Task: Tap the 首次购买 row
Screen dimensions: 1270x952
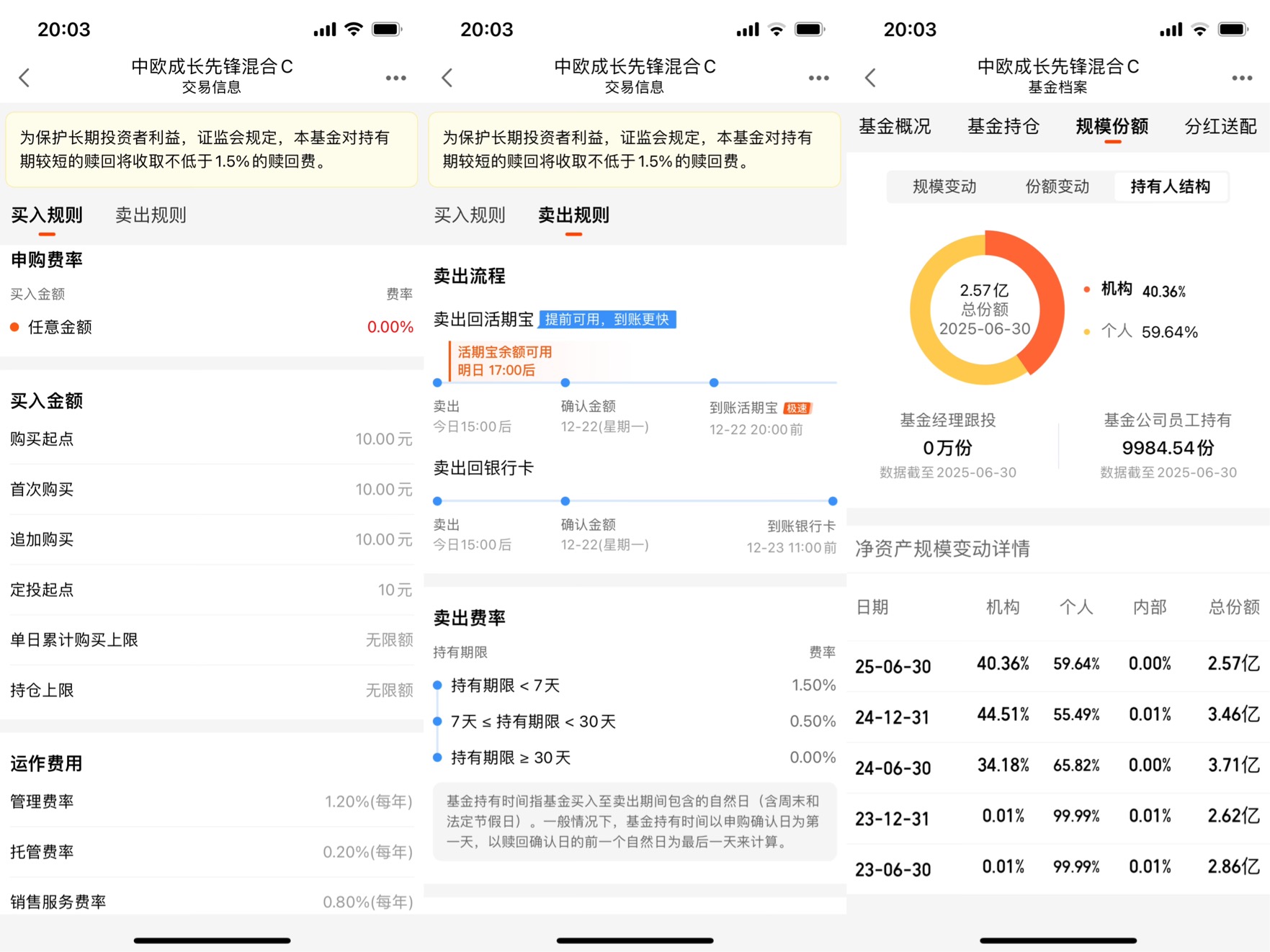Action: pos(212,490)
